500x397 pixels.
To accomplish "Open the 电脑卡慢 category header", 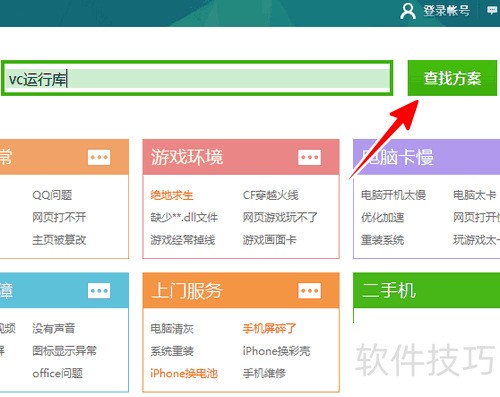I will 398,157.
